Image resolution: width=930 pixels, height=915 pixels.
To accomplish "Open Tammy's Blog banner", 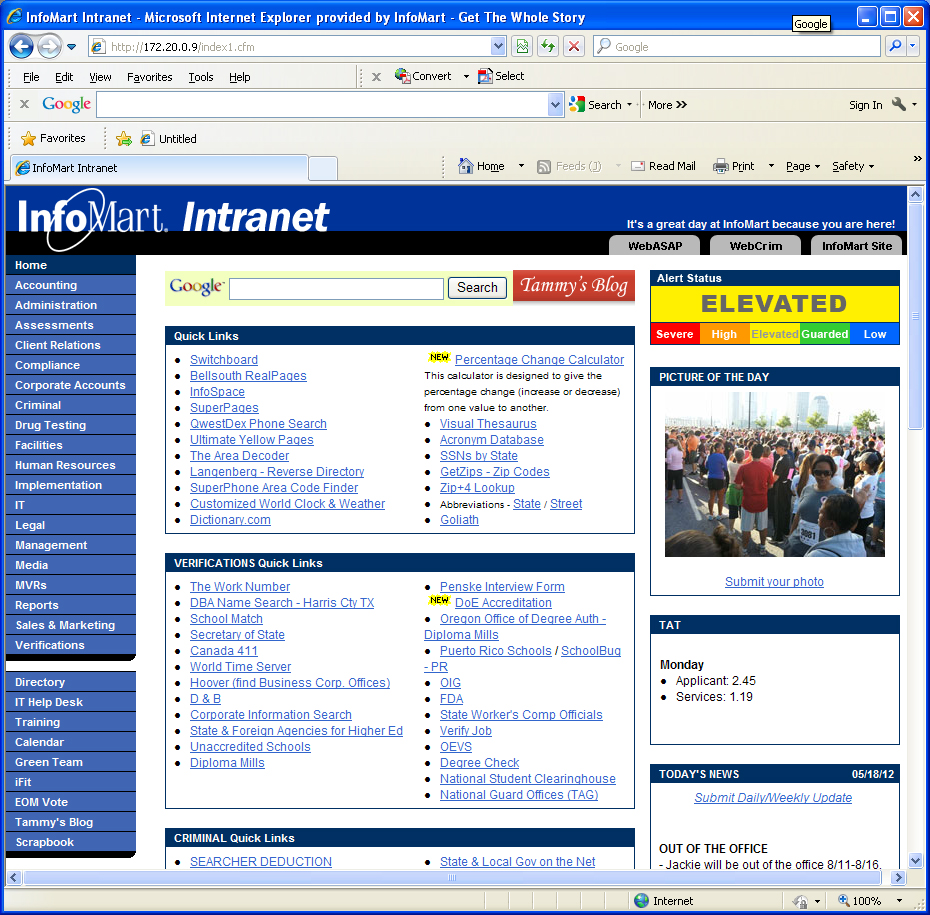I will pos(574,286).
